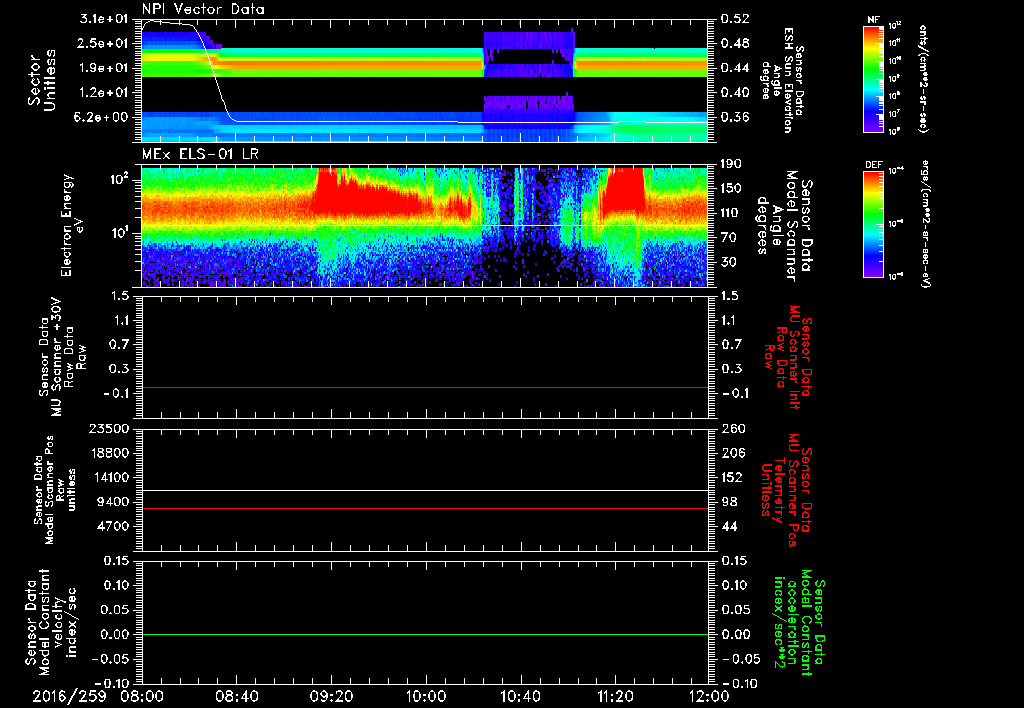Click the red line in MU Scanner raw plot
1024x708 pixels.
point(425,387)
